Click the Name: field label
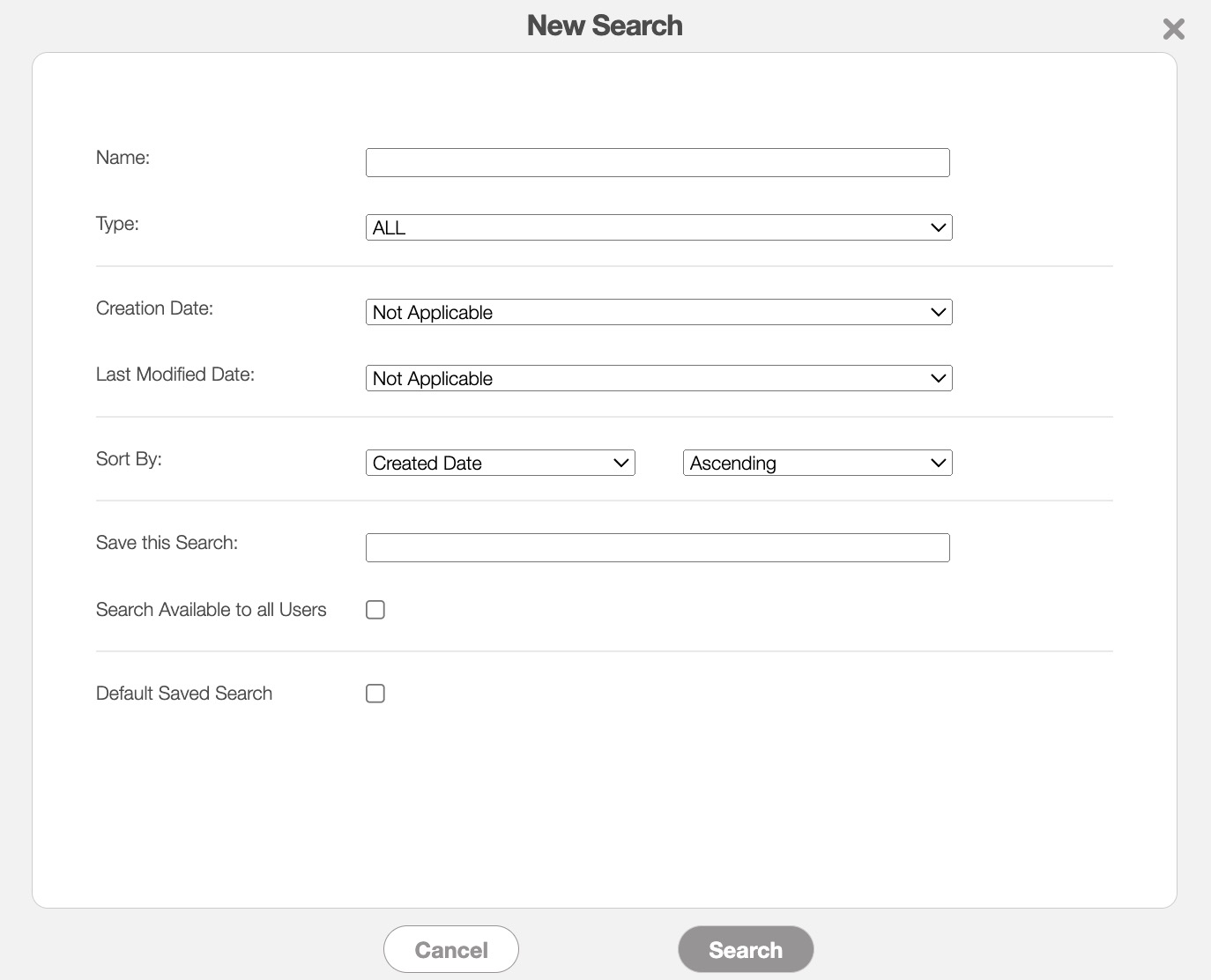 point(123,158)
